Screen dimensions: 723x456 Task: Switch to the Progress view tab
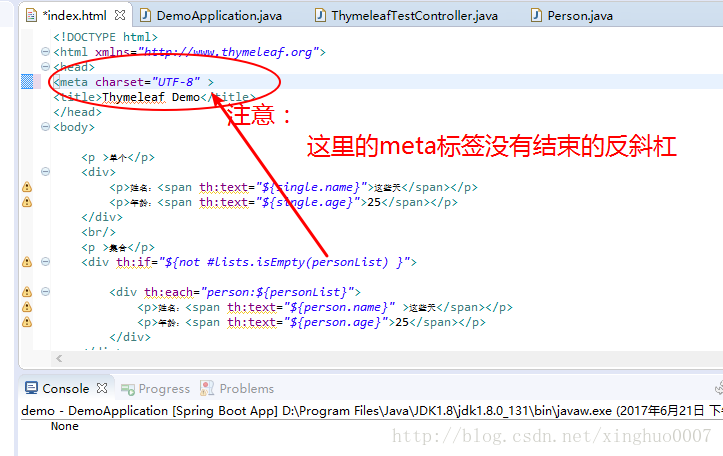tap(164, 389)
